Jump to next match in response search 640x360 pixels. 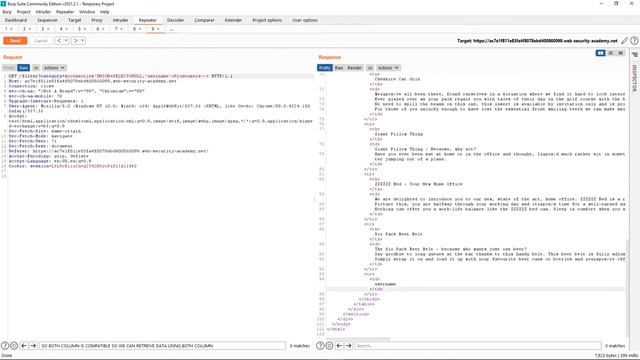click(349, 346)
